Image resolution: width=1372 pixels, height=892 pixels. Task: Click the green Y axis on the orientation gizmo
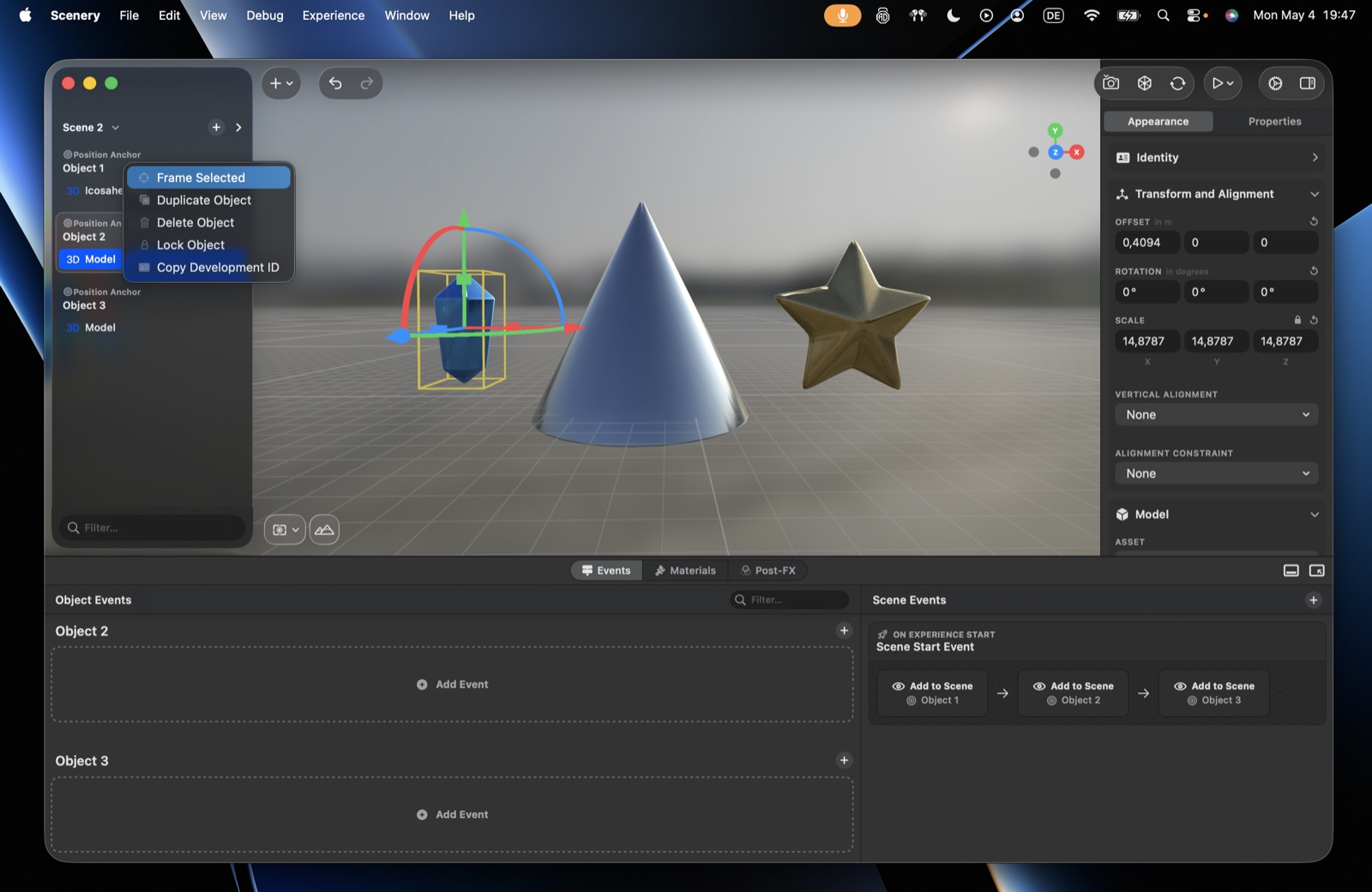1056,130
